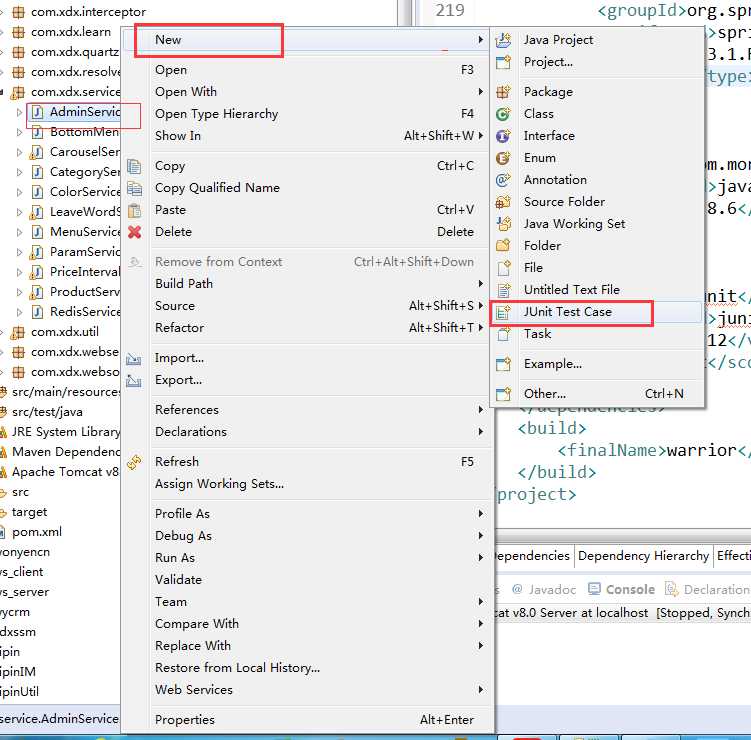
Task: Expand the CategoryService tree node arrow
Action: 19,172
